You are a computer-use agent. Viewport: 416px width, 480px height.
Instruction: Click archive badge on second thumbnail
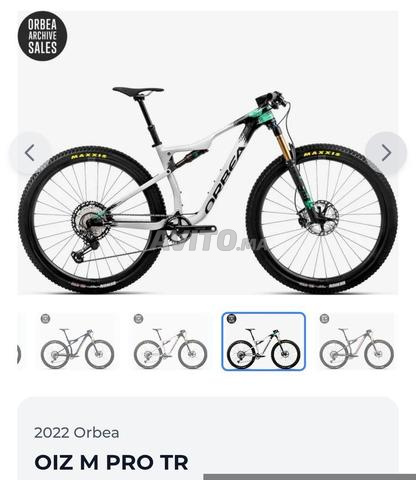pos(138,319)
